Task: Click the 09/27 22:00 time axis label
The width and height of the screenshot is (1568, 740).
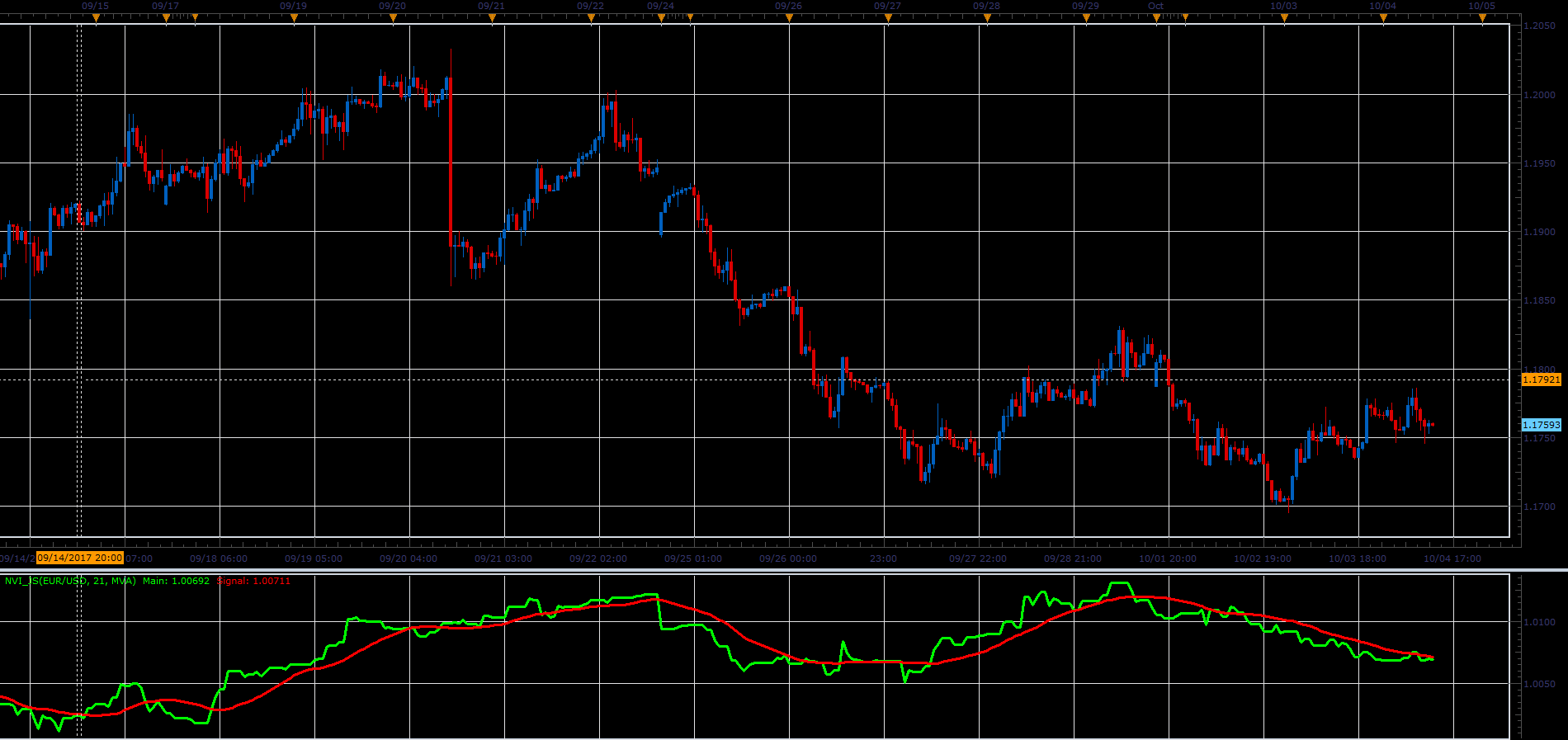Action: [978, 559]
